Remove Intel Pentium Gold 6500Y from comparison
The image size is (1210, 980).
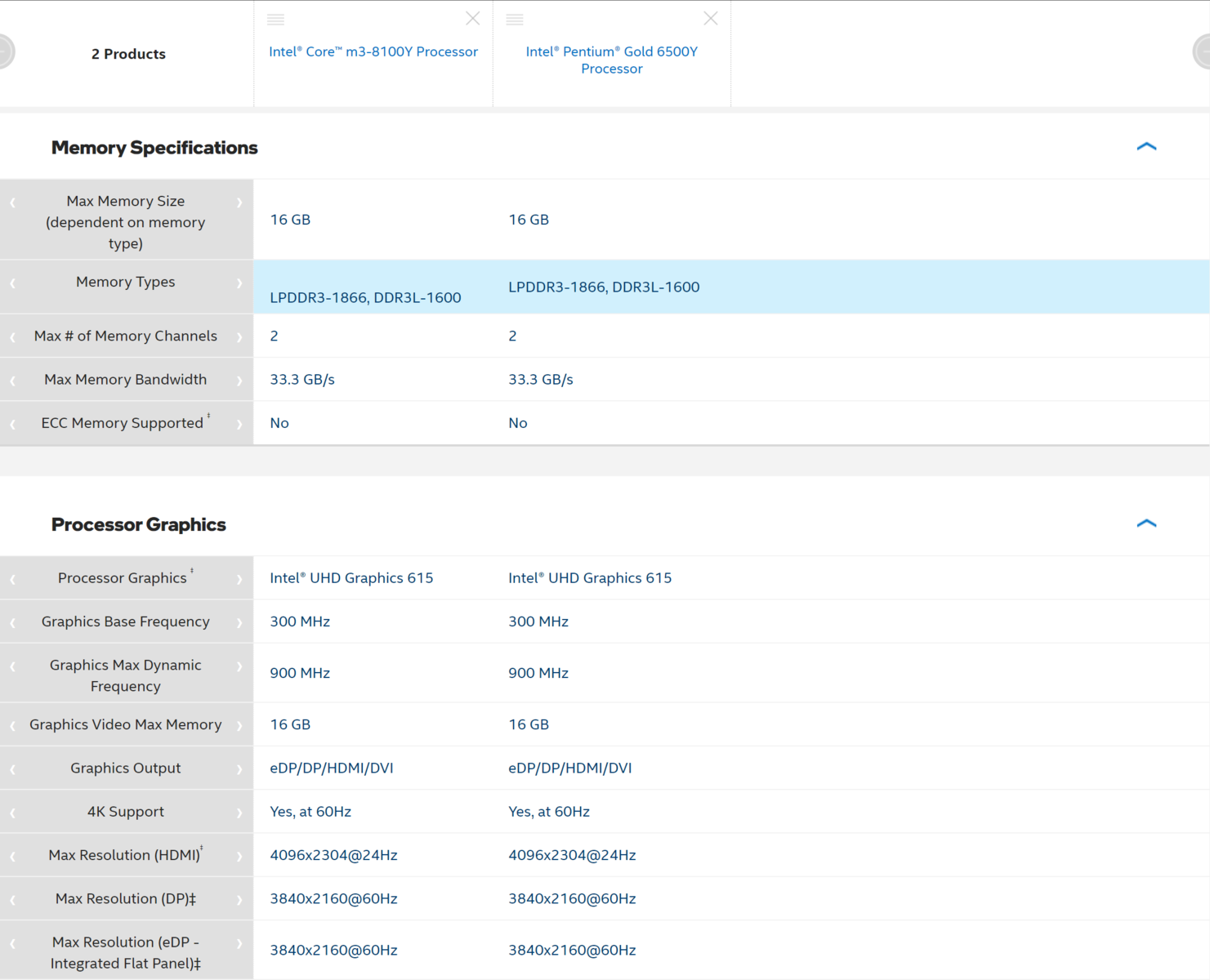(x=711, y=19)
